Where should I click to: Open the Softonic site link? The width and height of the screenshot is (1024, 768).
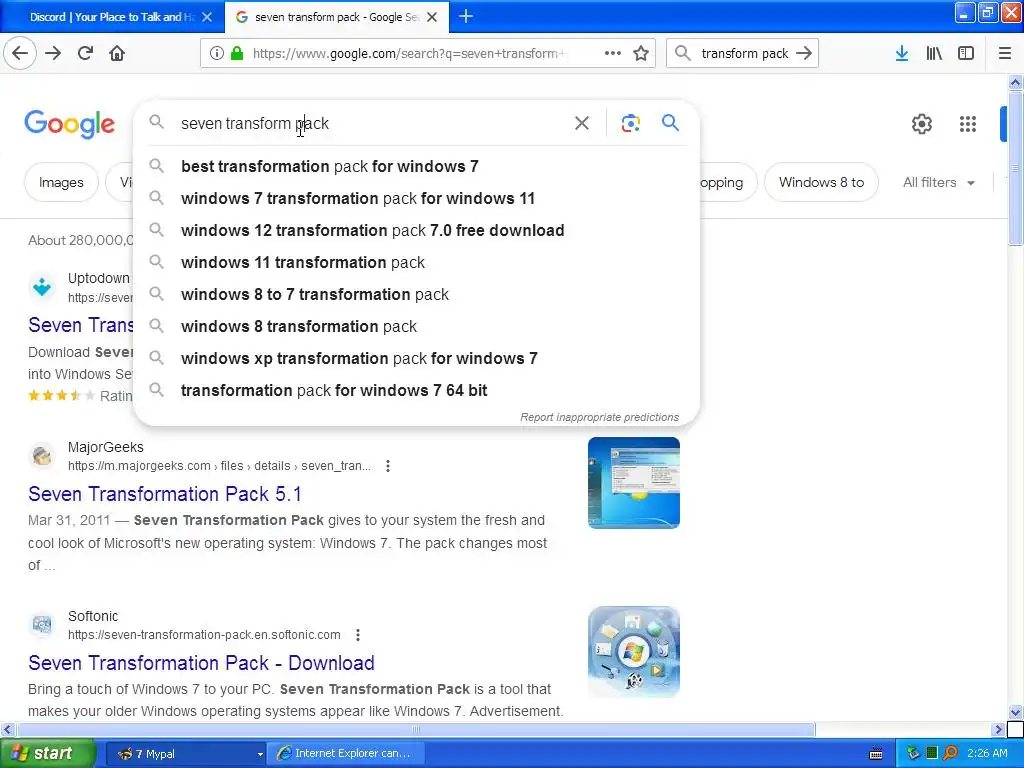pos(204,635)
